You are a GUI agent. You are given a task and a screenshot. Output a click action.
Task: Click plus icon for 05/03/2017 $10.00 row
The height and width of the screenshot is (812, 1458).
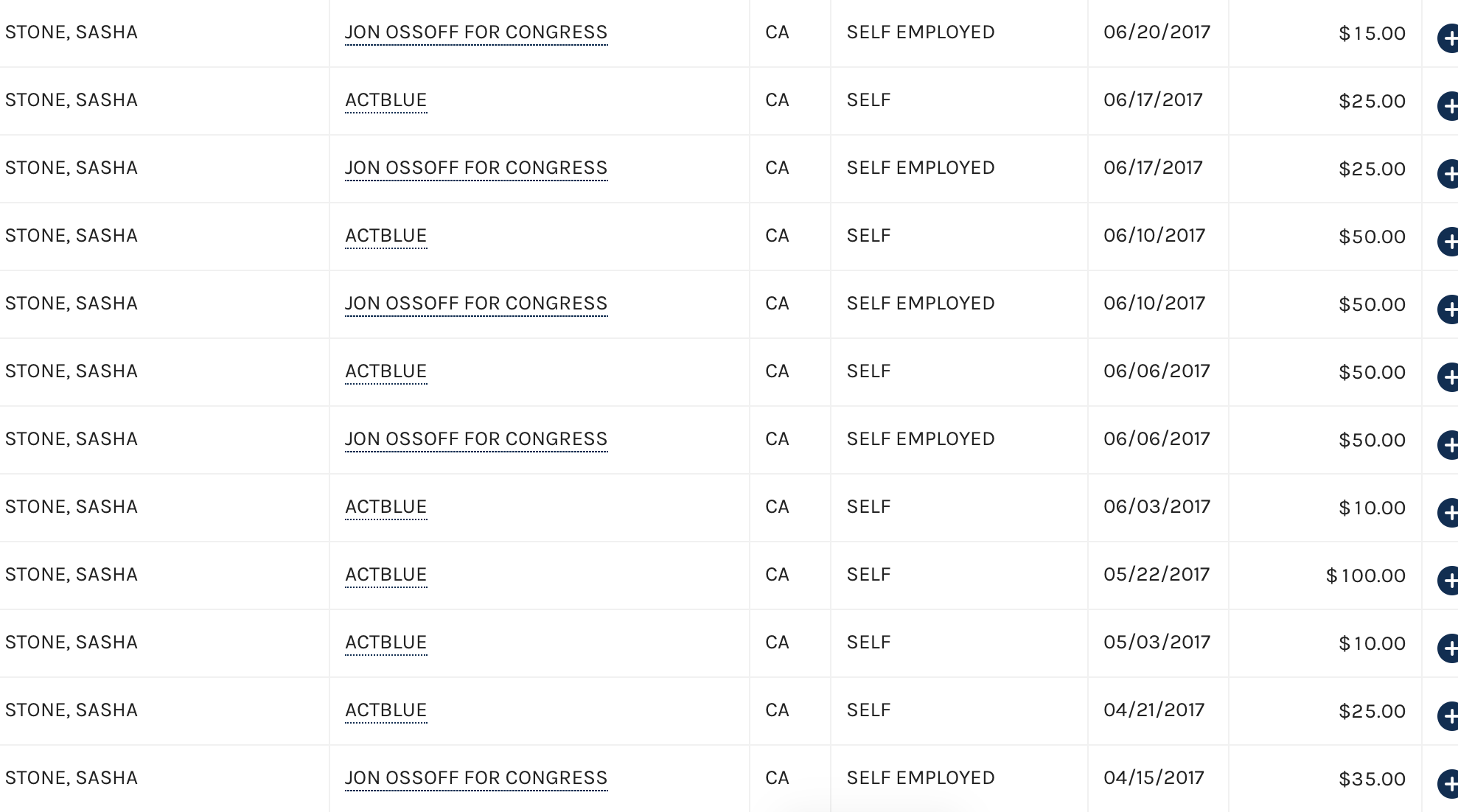click(1448, 648)
